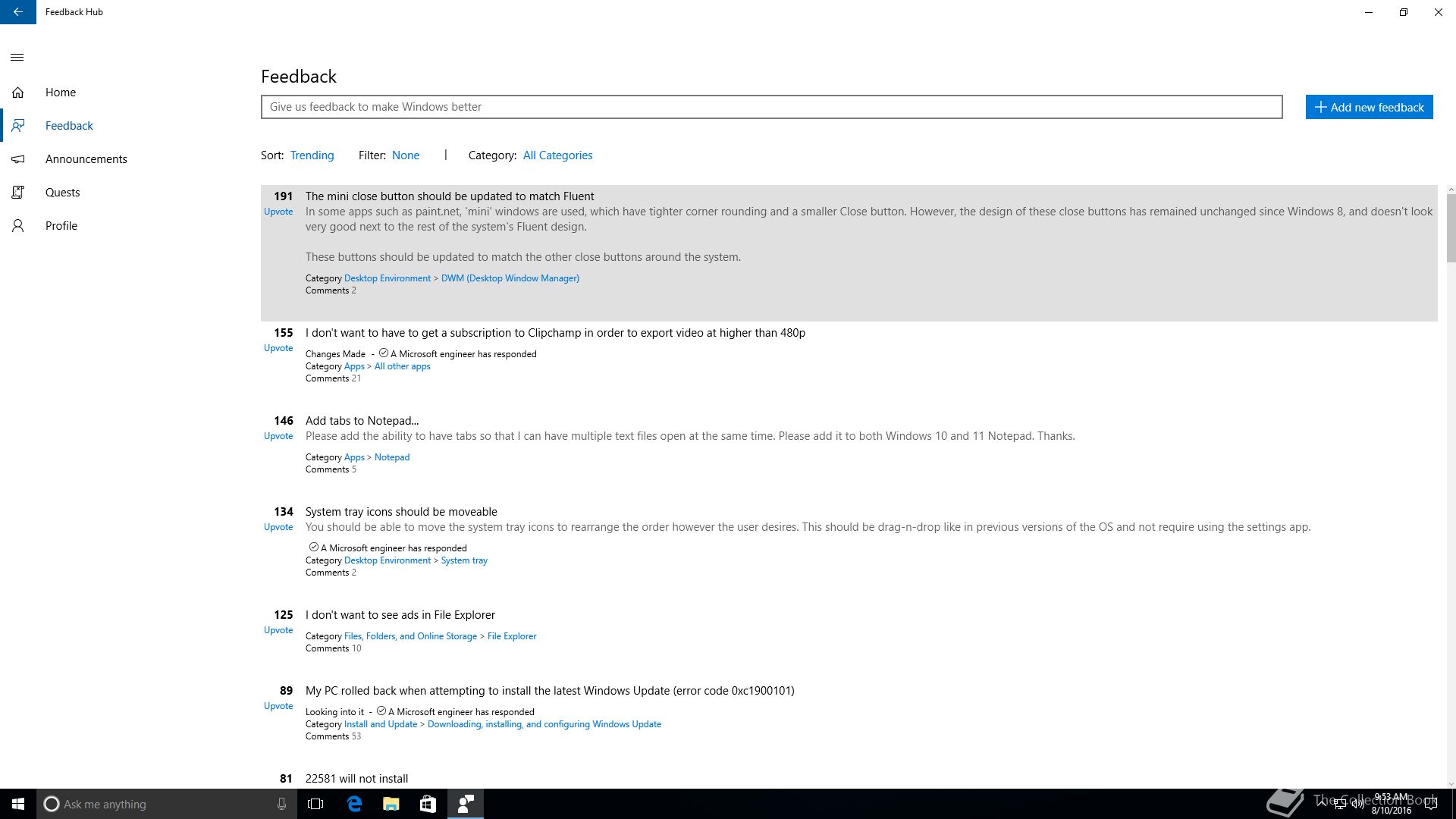Open Notepad category link

(392, 457)
